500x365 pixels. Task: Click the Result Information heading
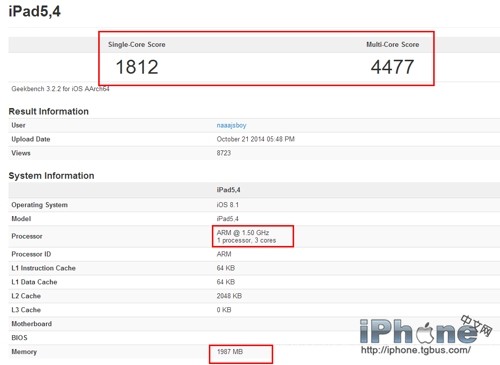49,111
